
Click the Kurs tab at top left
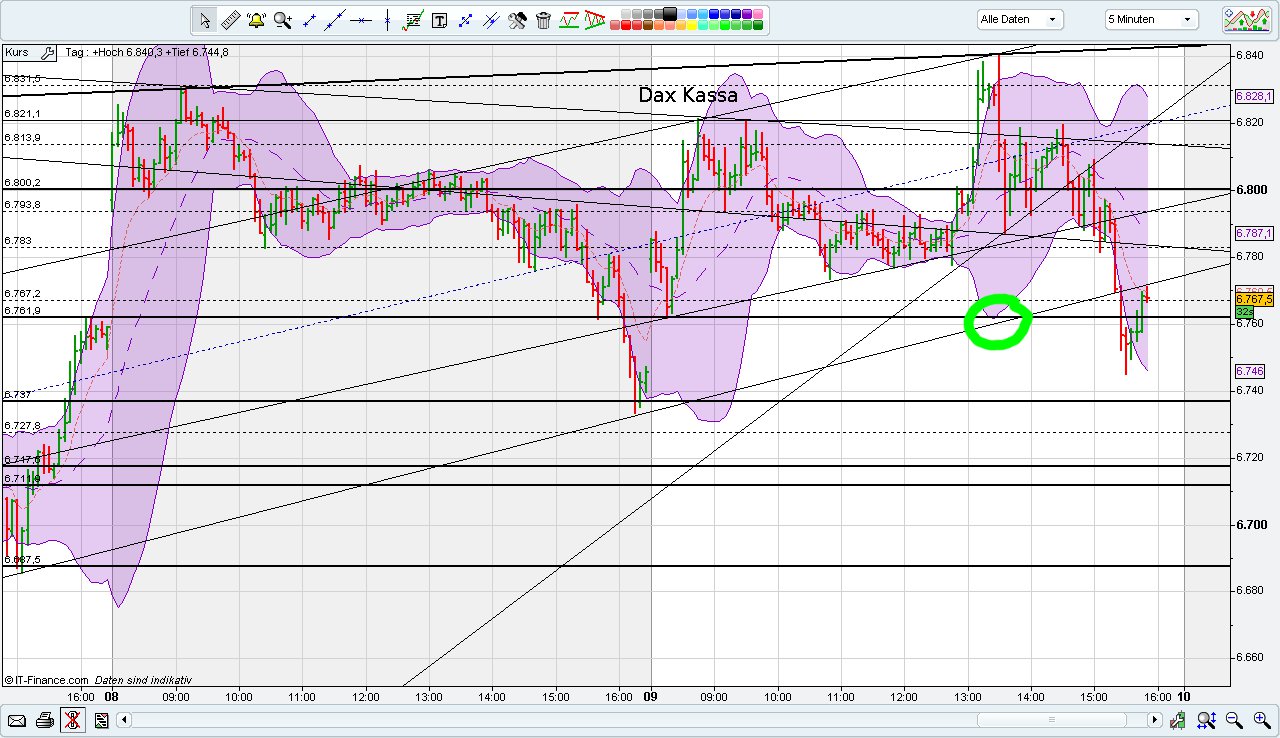tap(18, 52)
